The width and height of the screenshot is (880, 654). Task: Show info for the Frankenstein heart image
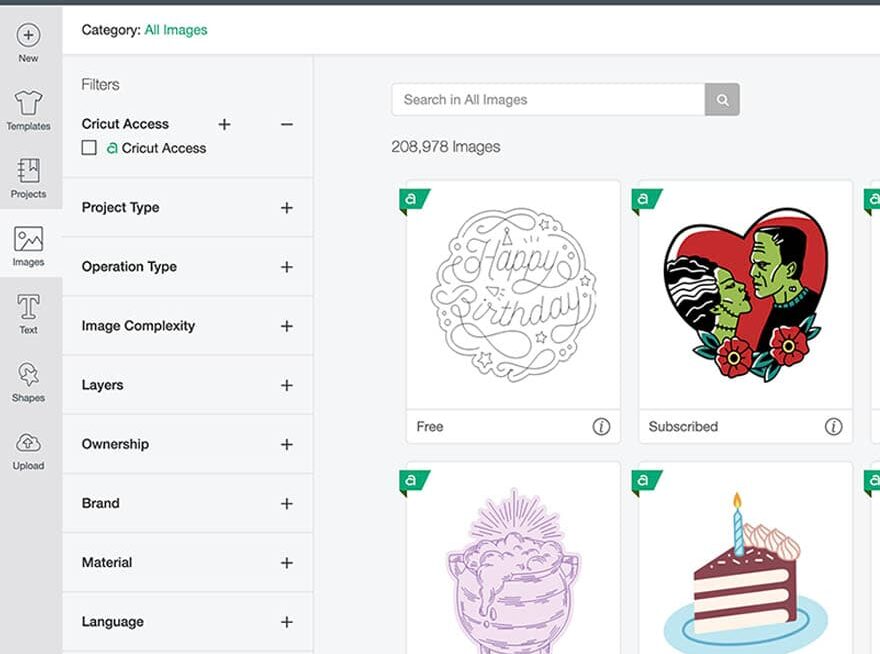click(833, 427)
